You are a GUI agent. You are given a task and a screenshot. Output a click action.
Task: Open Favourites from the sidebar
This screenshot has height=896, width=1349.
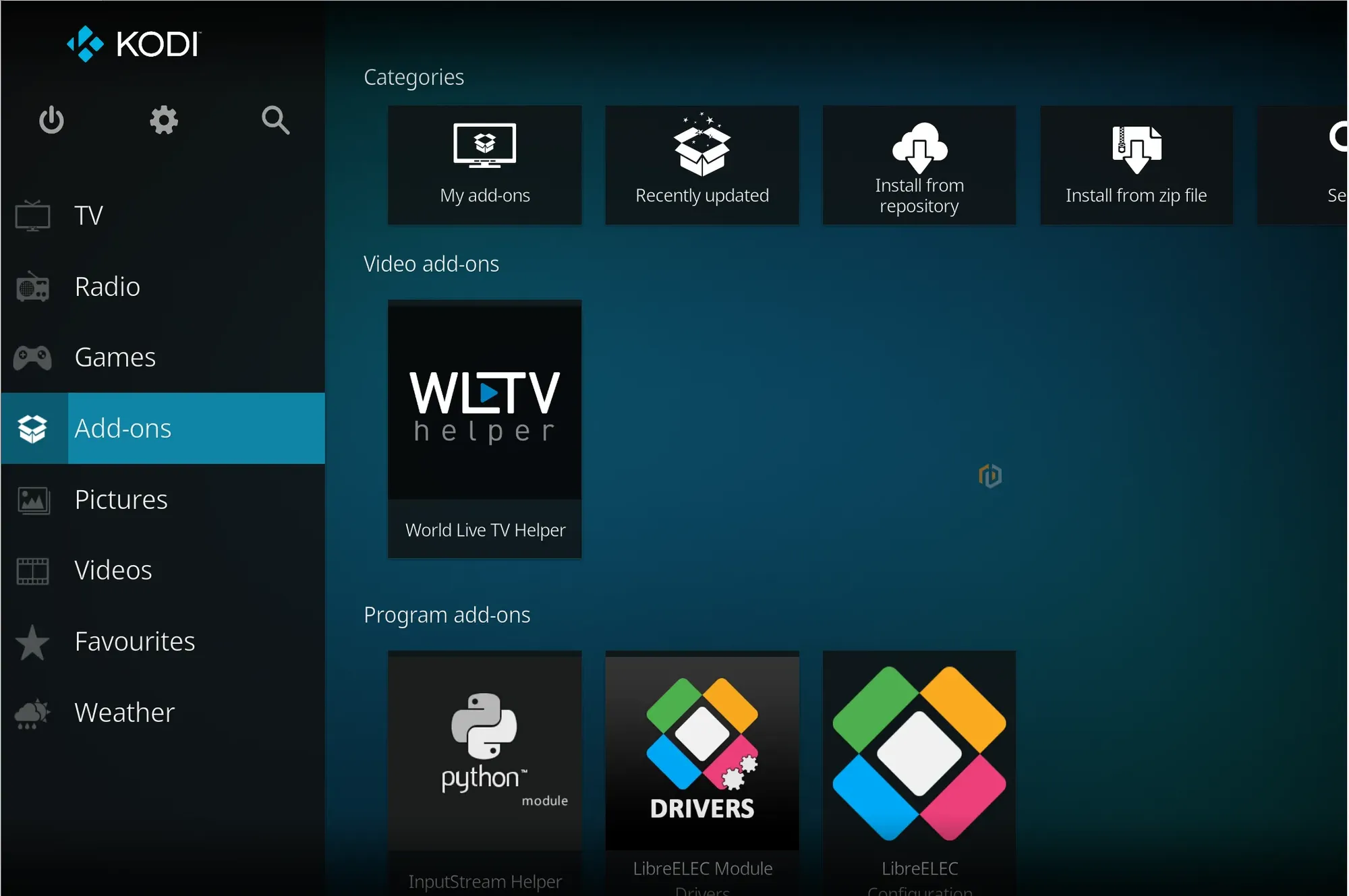click(x=163, y=643)
